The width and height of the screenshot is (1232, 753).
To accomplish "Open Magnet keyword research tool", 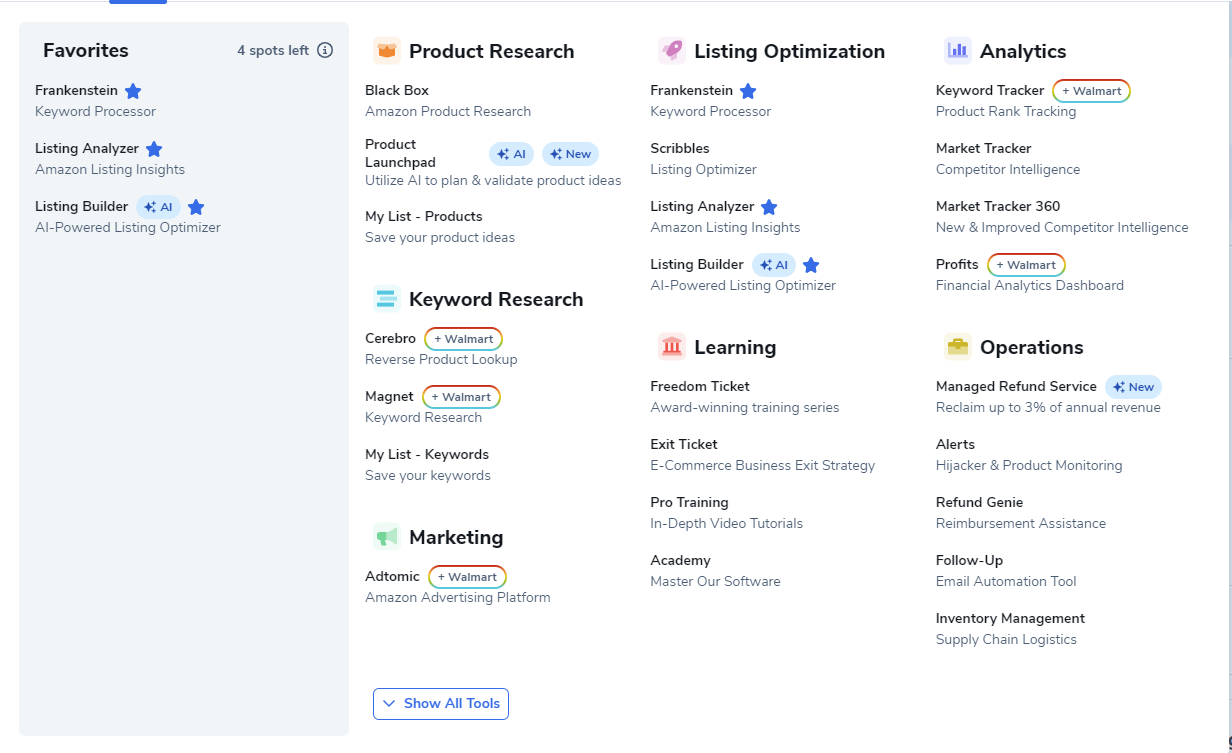I will point(389,396).
